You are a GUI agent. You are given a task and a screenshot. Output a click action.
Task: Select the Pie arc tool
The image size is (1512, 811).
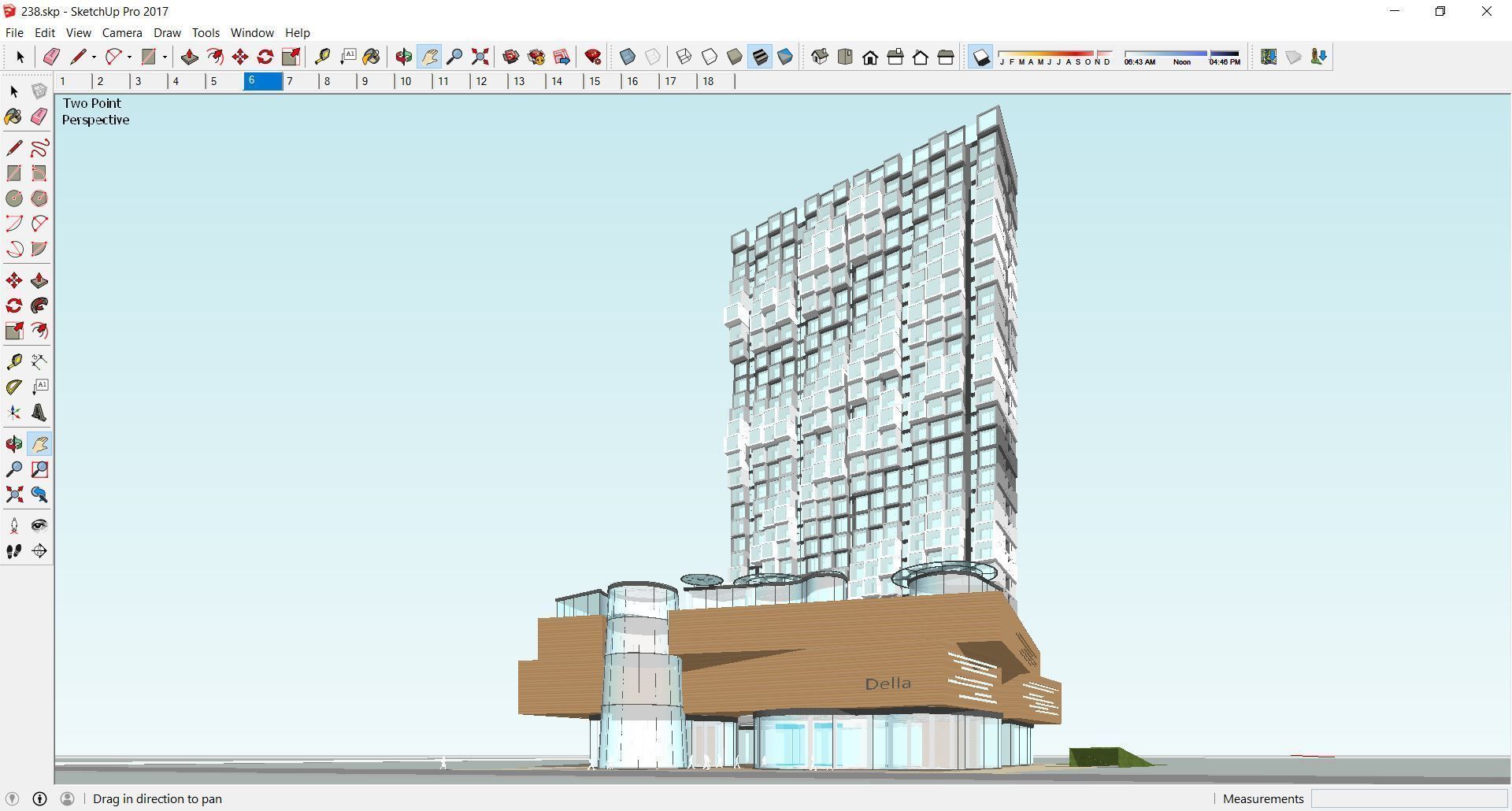coord(39,249)
